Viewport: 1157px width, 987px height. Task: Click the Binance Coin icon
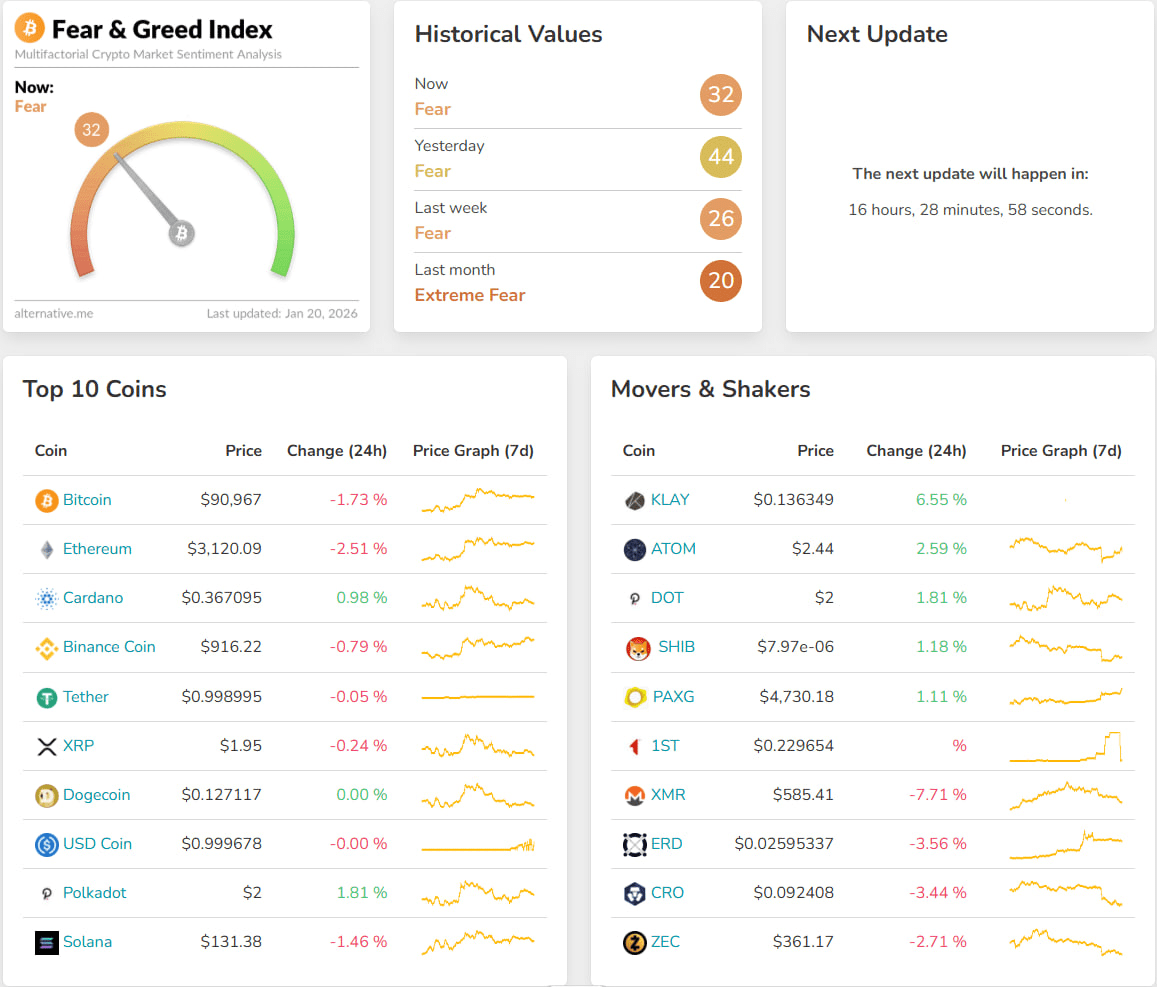(46, 648)
